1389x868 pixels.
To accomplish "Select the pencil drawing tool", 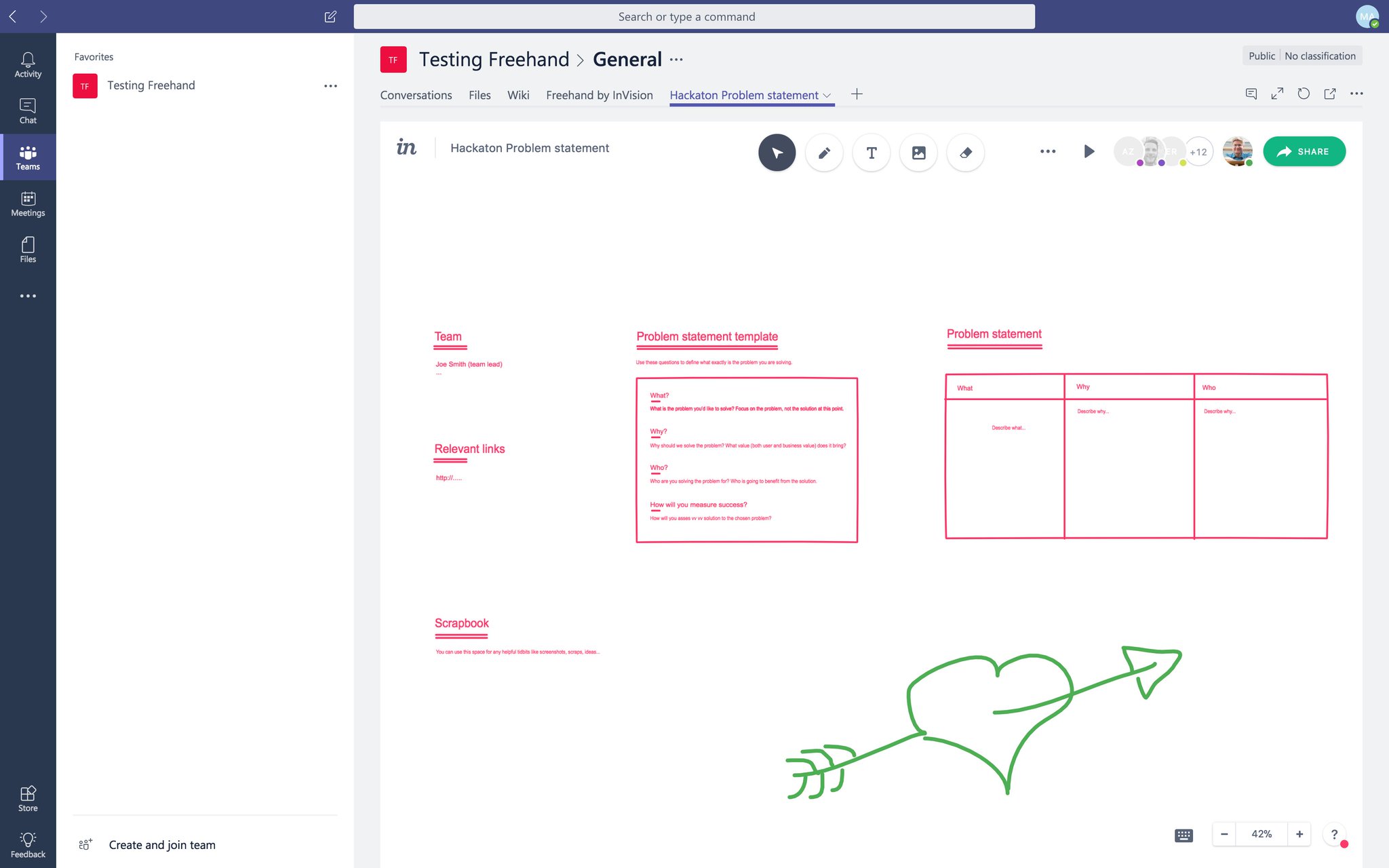I will click(x=824, y=153).
